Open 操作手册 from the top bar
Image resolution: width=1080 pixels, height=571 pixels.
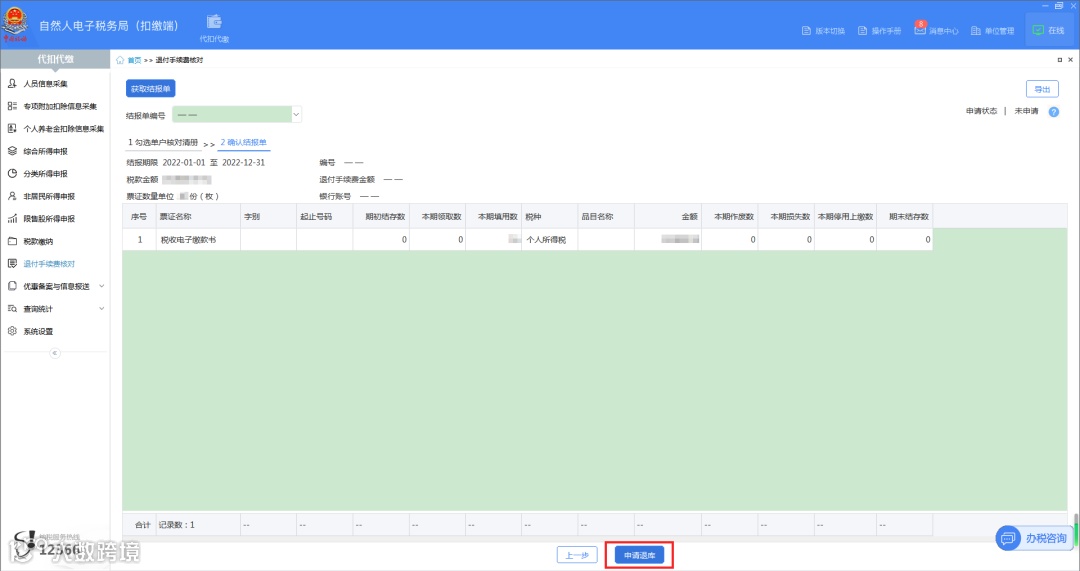[879, 31]
